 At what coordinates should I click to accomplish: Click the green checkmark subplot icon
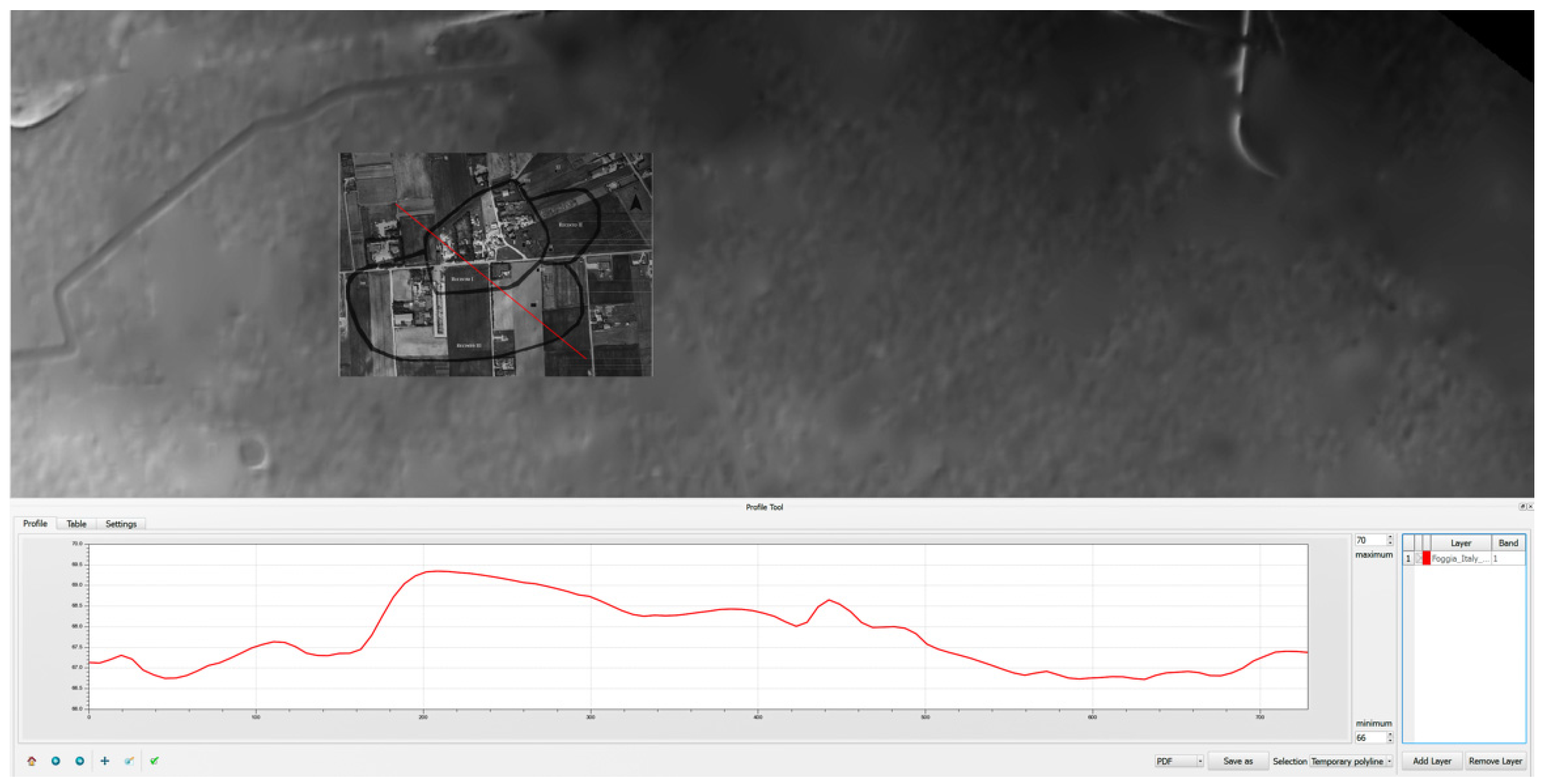pyautogui.click(x=154, y=760)
